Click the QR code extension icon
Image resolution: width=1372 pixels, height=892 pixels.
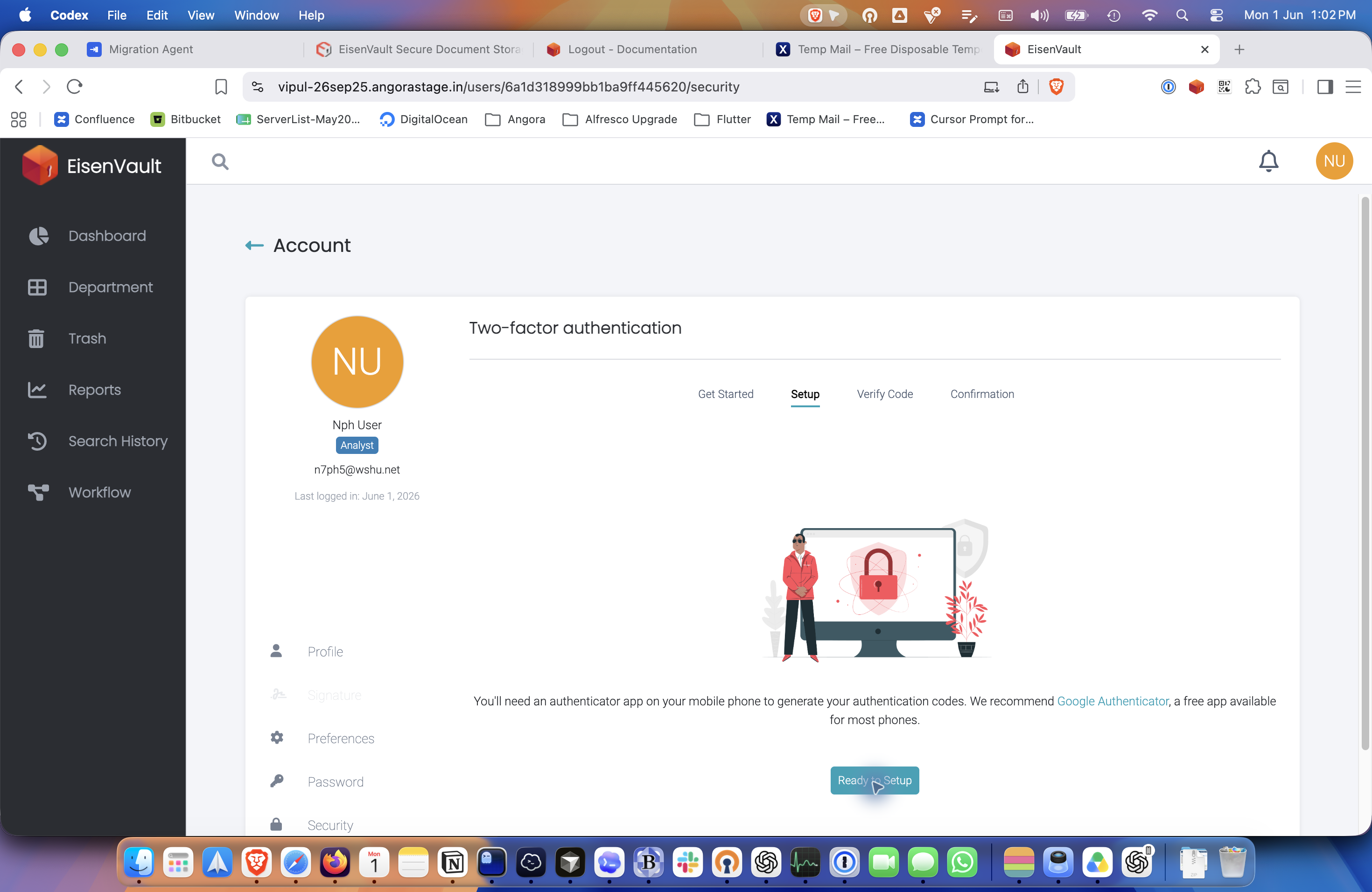(1224, 86)
